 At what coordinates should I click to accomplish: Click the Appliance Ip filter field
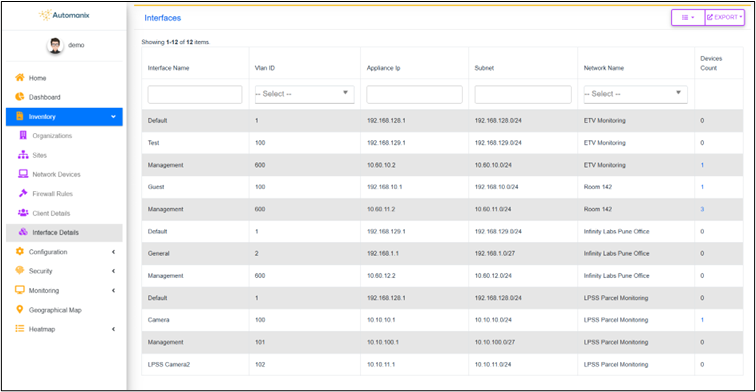[x=414, y=95]
